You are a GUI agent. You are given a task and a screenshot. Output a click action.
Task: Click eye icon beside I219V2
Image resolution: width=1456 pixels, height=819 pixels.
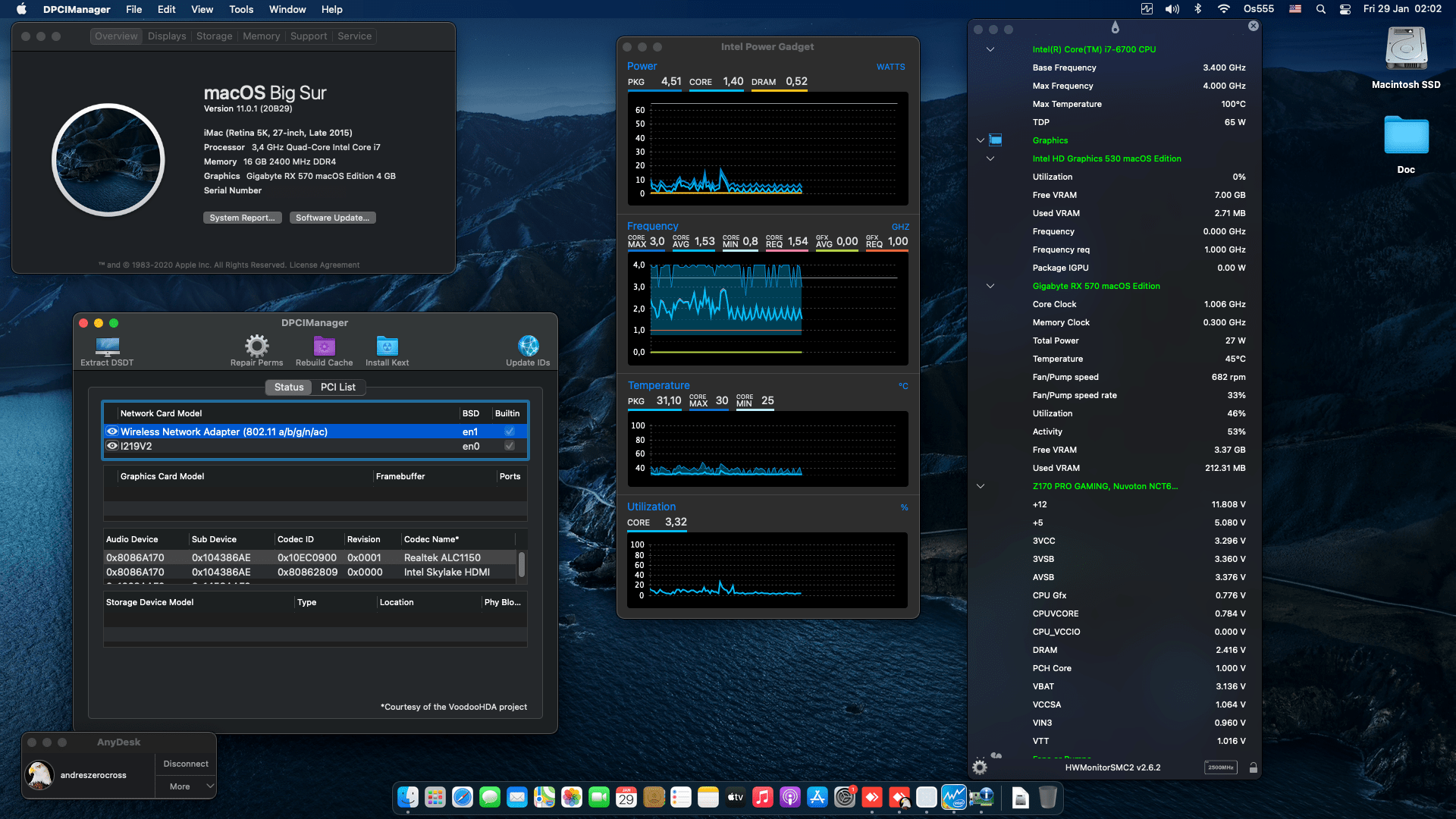[x=112, y=446]
